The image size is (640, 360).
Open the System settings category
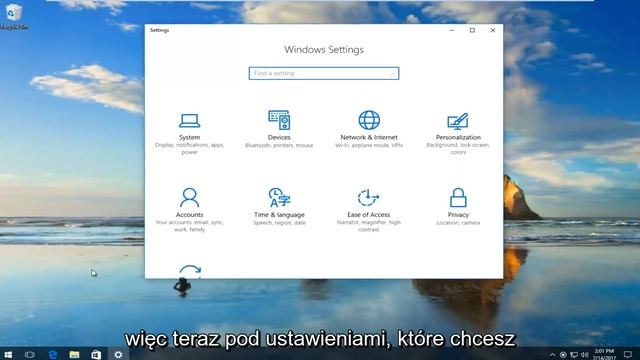(x=189, y=133)
